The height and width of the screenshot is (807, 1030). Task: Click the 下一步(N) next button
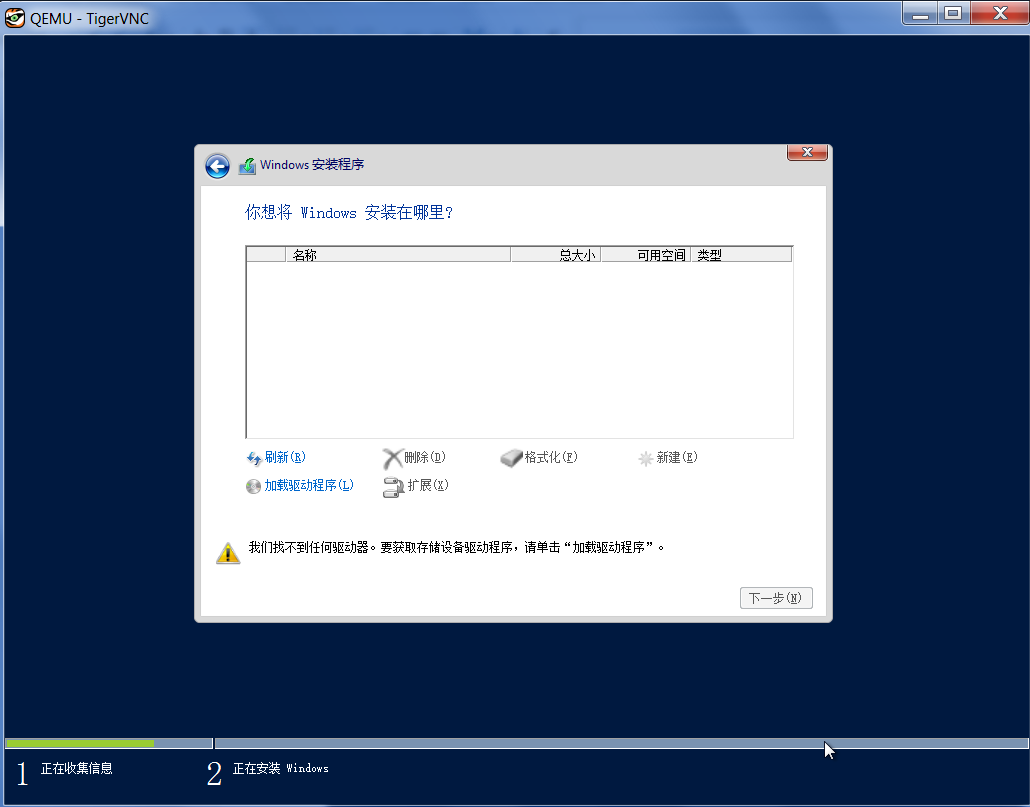click(x=776, y=598)
